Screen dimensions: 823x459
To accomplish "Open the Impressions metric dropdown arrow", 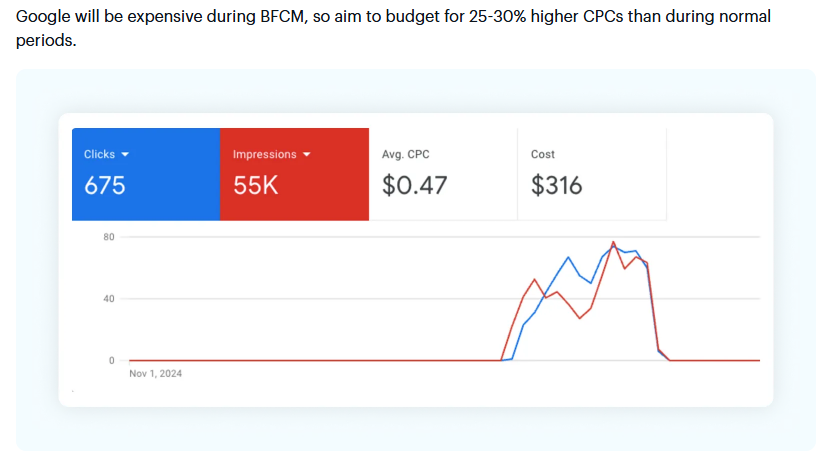I will 307,155.
